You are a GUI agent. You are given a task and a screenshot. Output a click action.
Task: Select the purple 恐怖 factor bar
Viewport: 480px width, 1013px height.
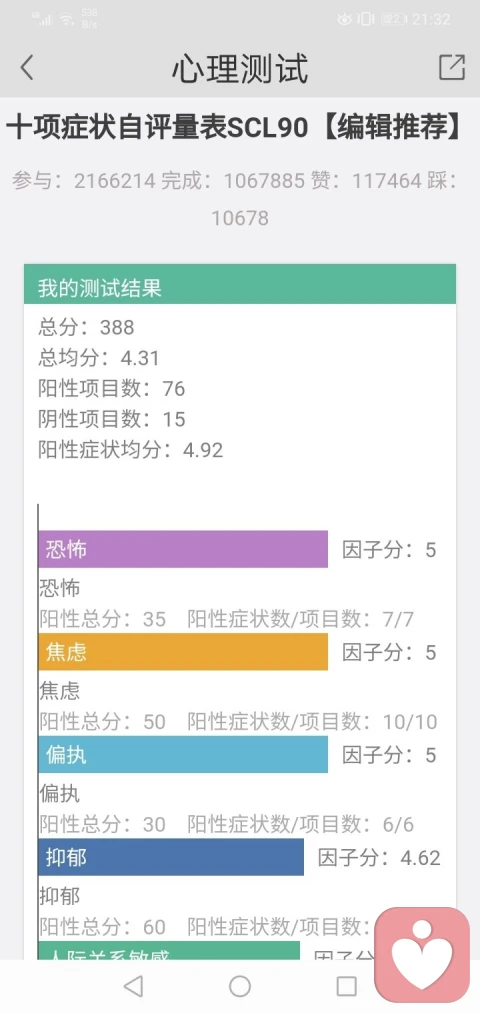pyautogui.click(x=183, y=549)
